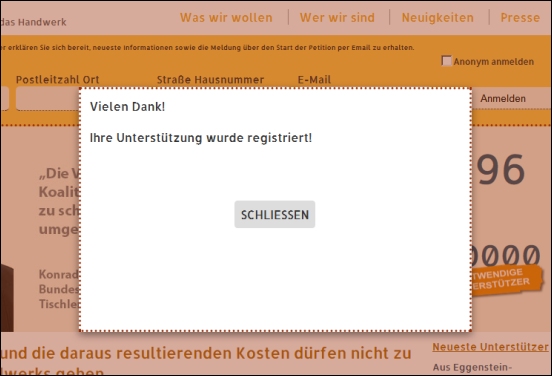This screenshot has height=376, width=552.
Task: Select the 'Straße Hausnummer' field label
Action: point(210,80)
